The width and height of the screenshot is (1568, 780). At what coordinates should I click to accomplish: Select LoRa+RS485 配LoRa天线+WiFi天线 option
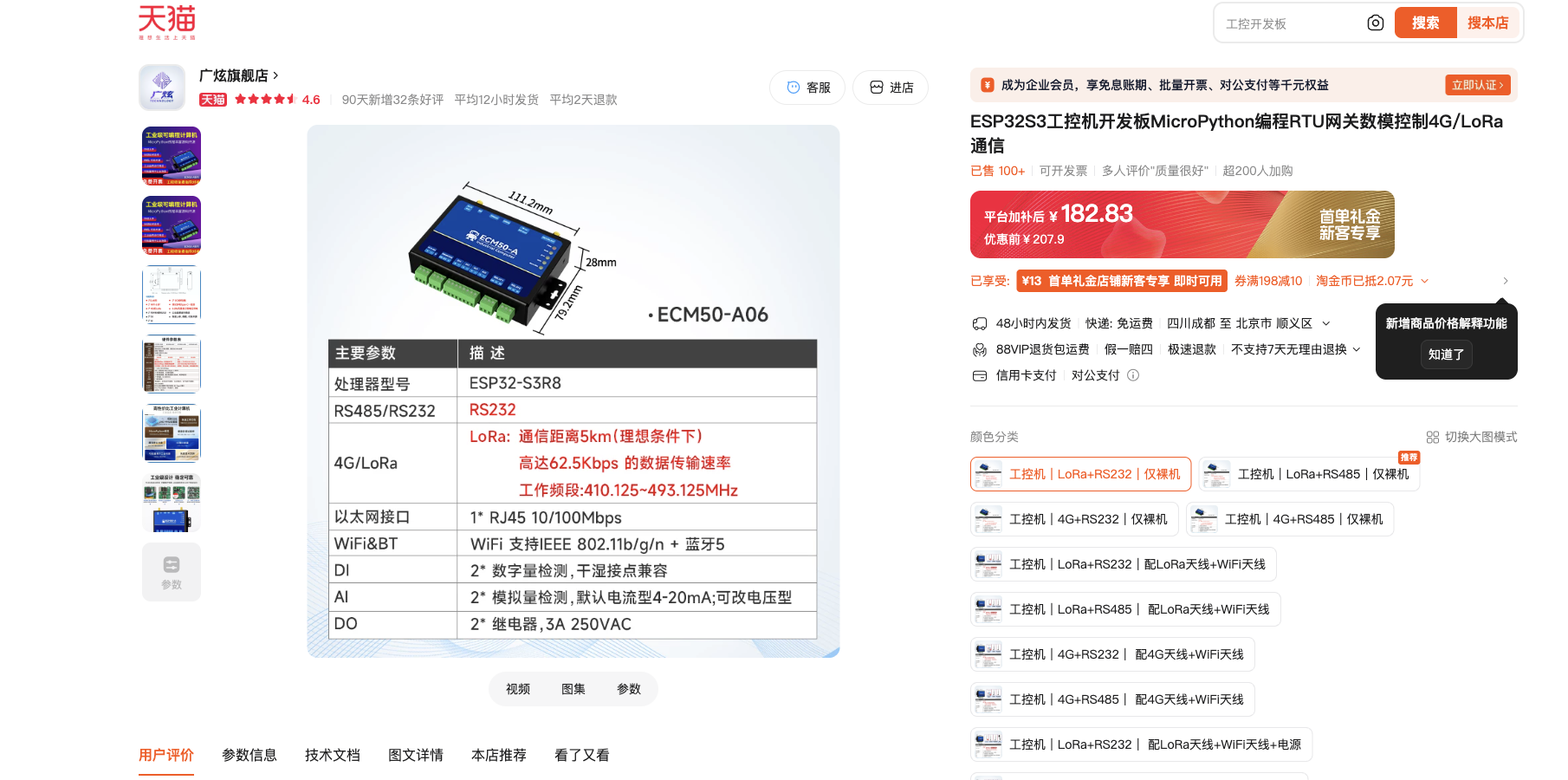1125,609
